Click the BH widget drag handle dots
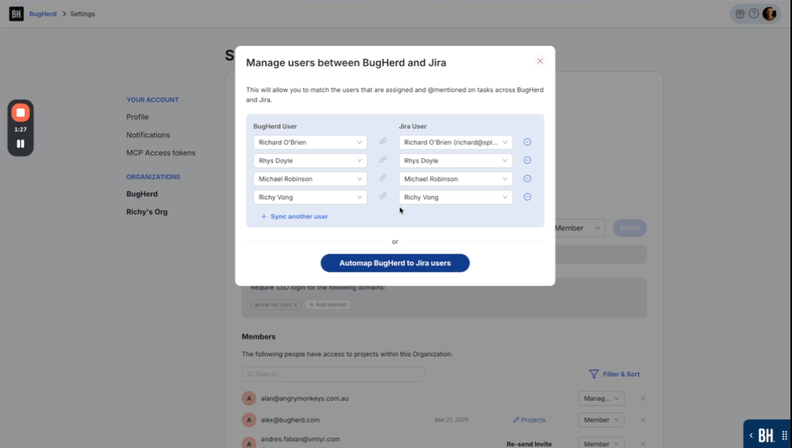This screenshot has width=792, height=448. click(784, 435)
